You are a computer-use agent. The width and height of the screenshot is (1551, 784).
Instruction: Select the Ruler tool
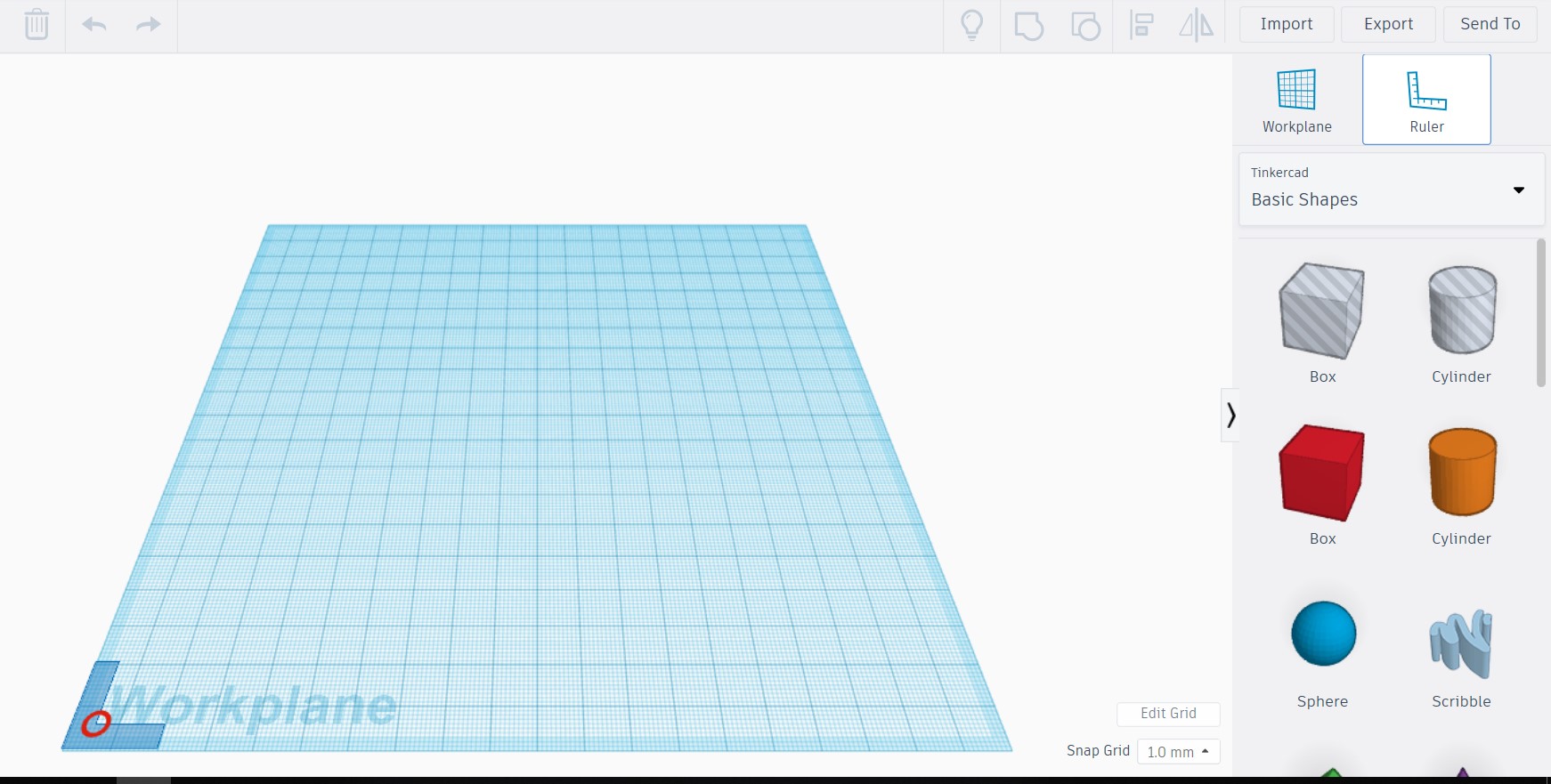(1426, 100)
